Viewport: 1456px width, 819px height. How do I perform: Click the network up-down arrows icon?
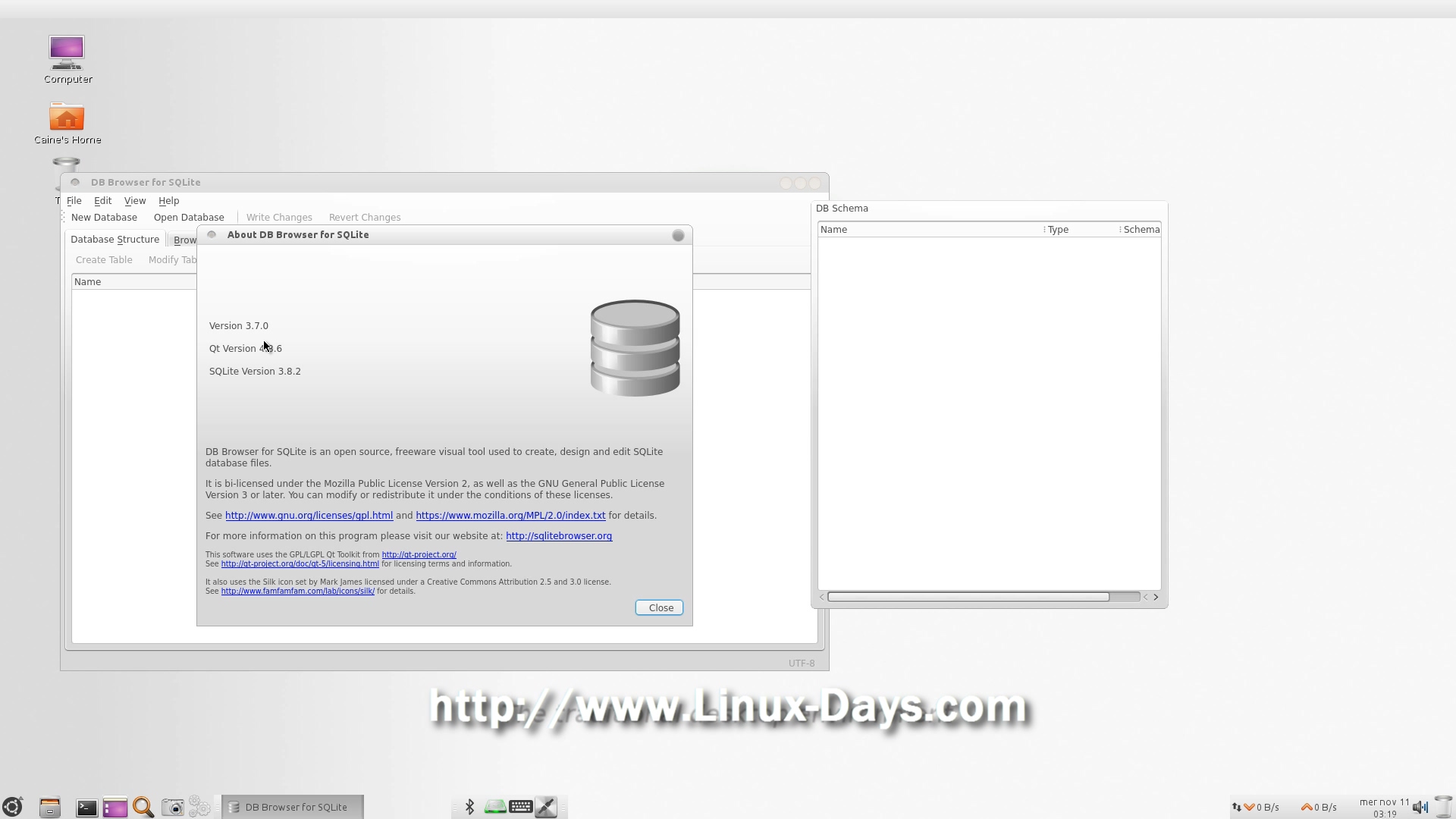(x=1237, y=807)
